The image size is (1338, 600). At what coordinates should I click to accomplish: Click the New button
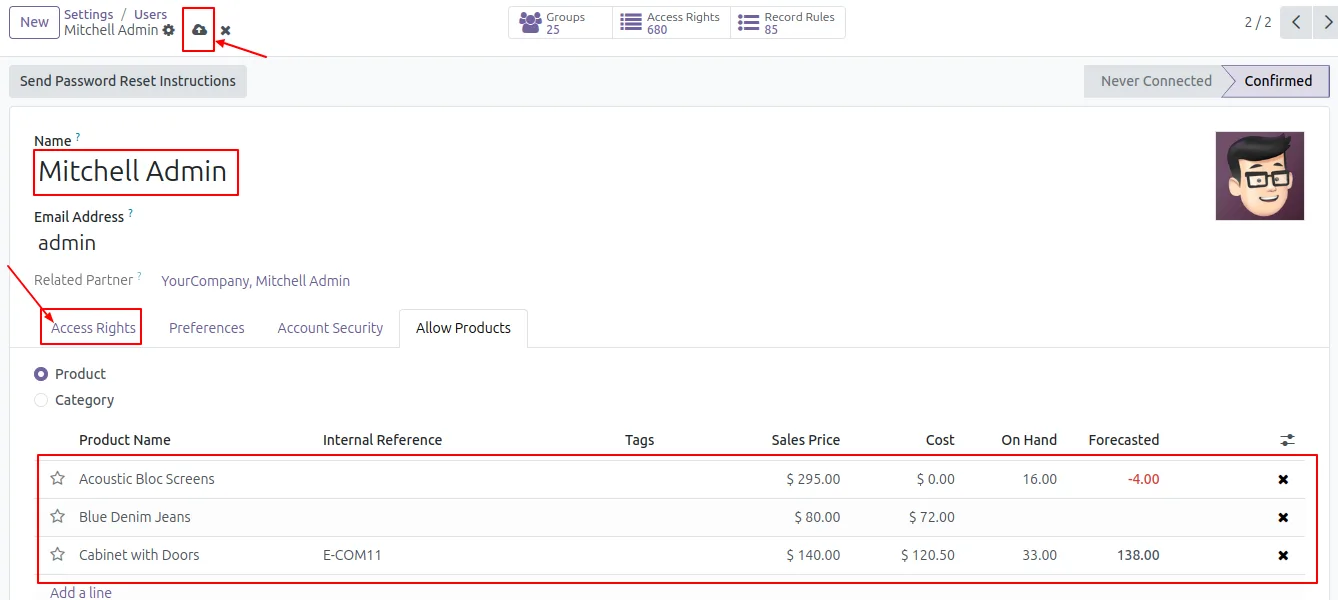click(34, 22)
